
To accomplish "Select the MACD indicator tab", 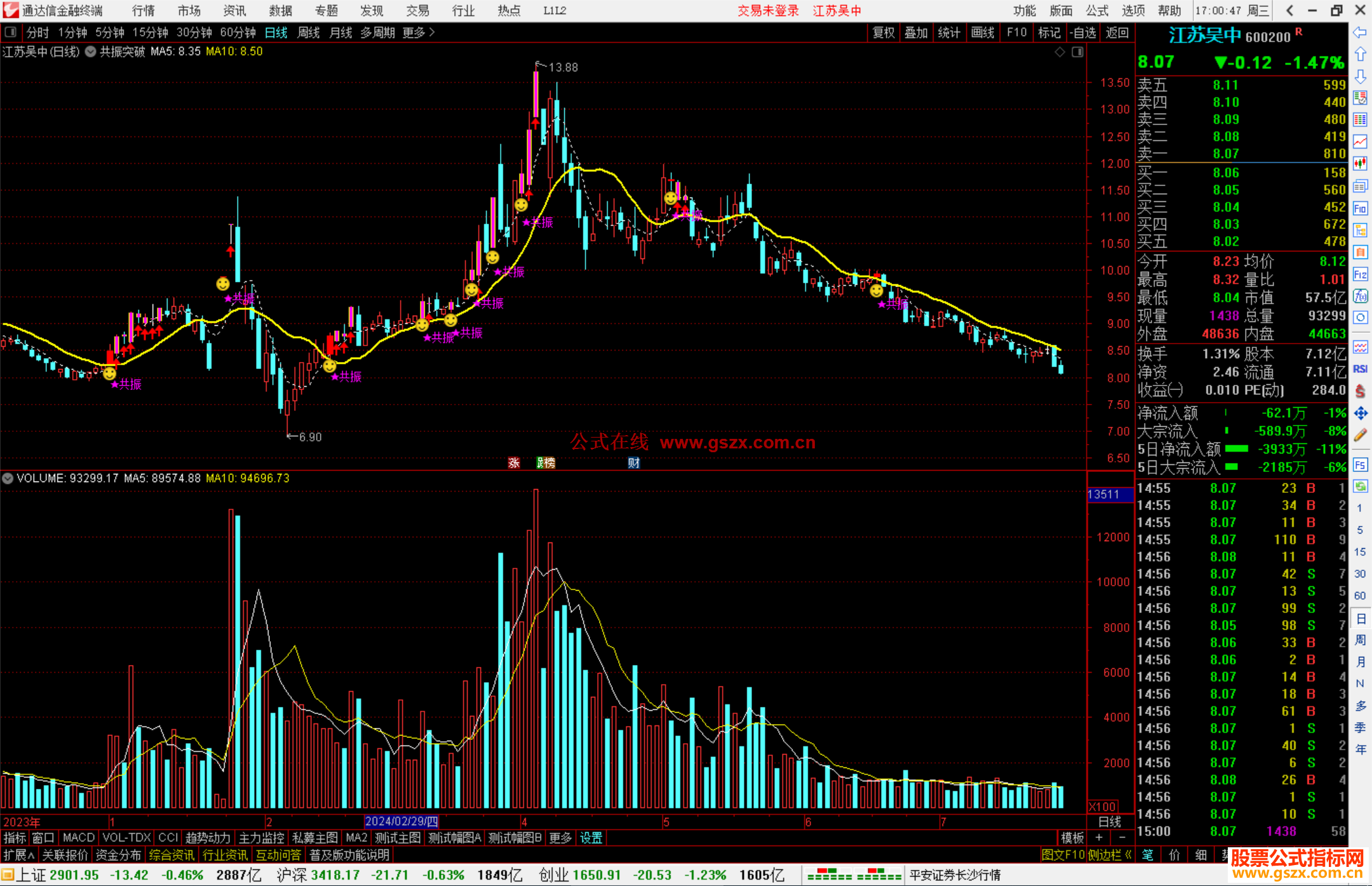I will click(x=78, y=838).
